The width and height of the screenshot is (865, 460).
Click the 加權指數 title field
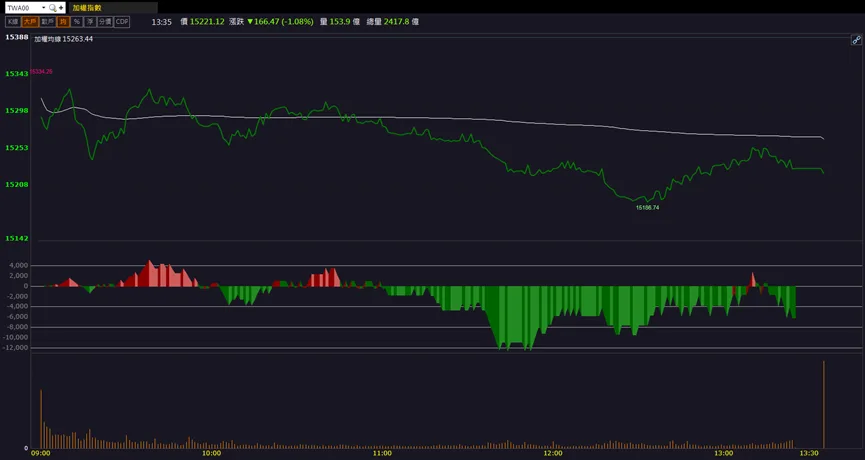(113, 8)
